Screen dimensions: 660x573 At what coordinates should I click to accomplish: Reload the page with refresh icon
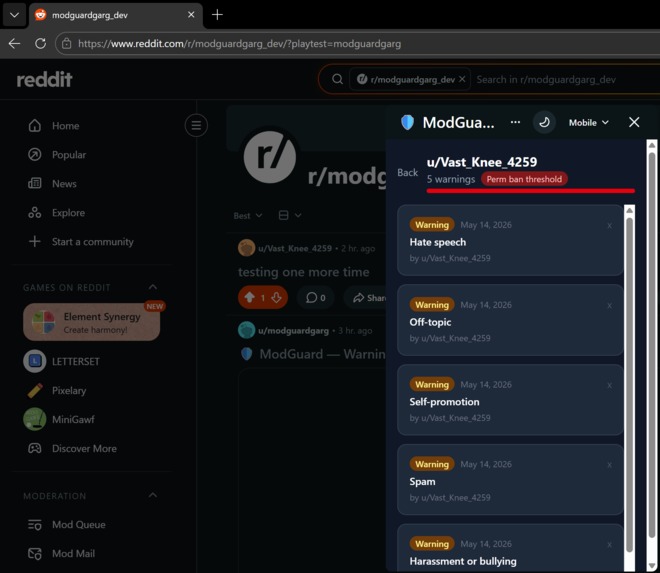[x=40, y=43]
